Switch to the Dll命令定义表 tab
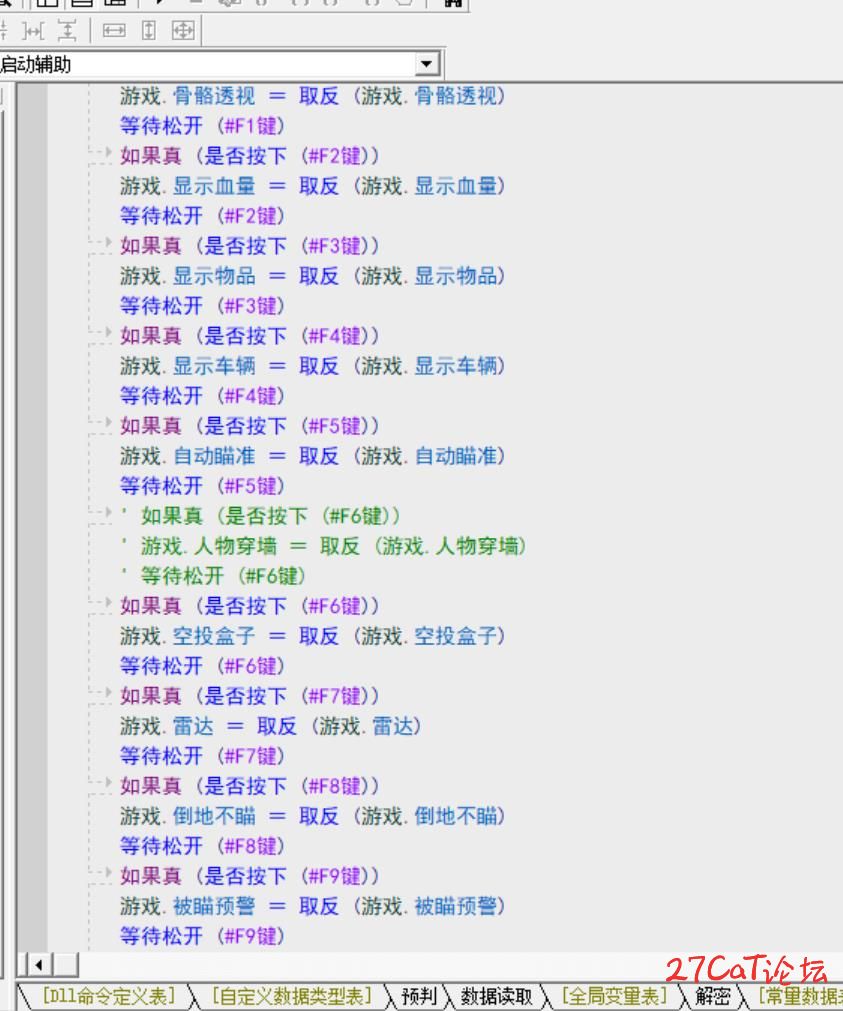This screenshot has height=1011, width=843. (x=108, y=996)
